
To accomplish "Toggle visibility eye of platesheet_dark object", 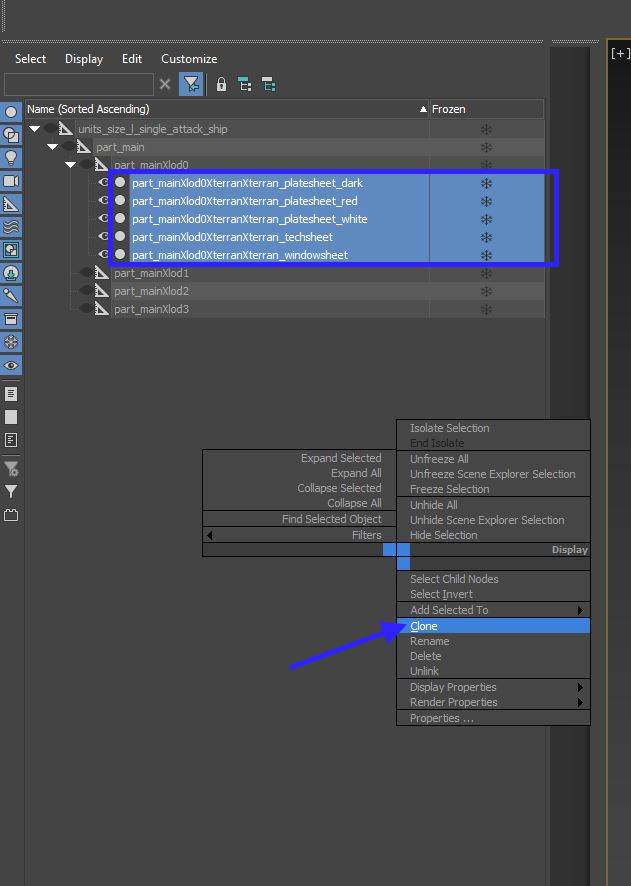I will (103, 183).
